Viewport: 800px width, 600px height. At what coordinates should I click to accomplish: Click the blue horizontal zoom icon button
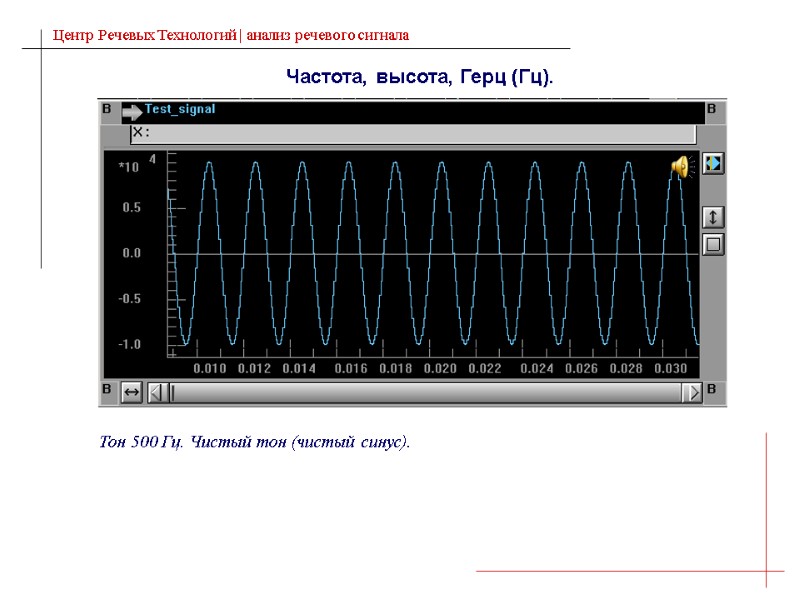pos(713,164)
